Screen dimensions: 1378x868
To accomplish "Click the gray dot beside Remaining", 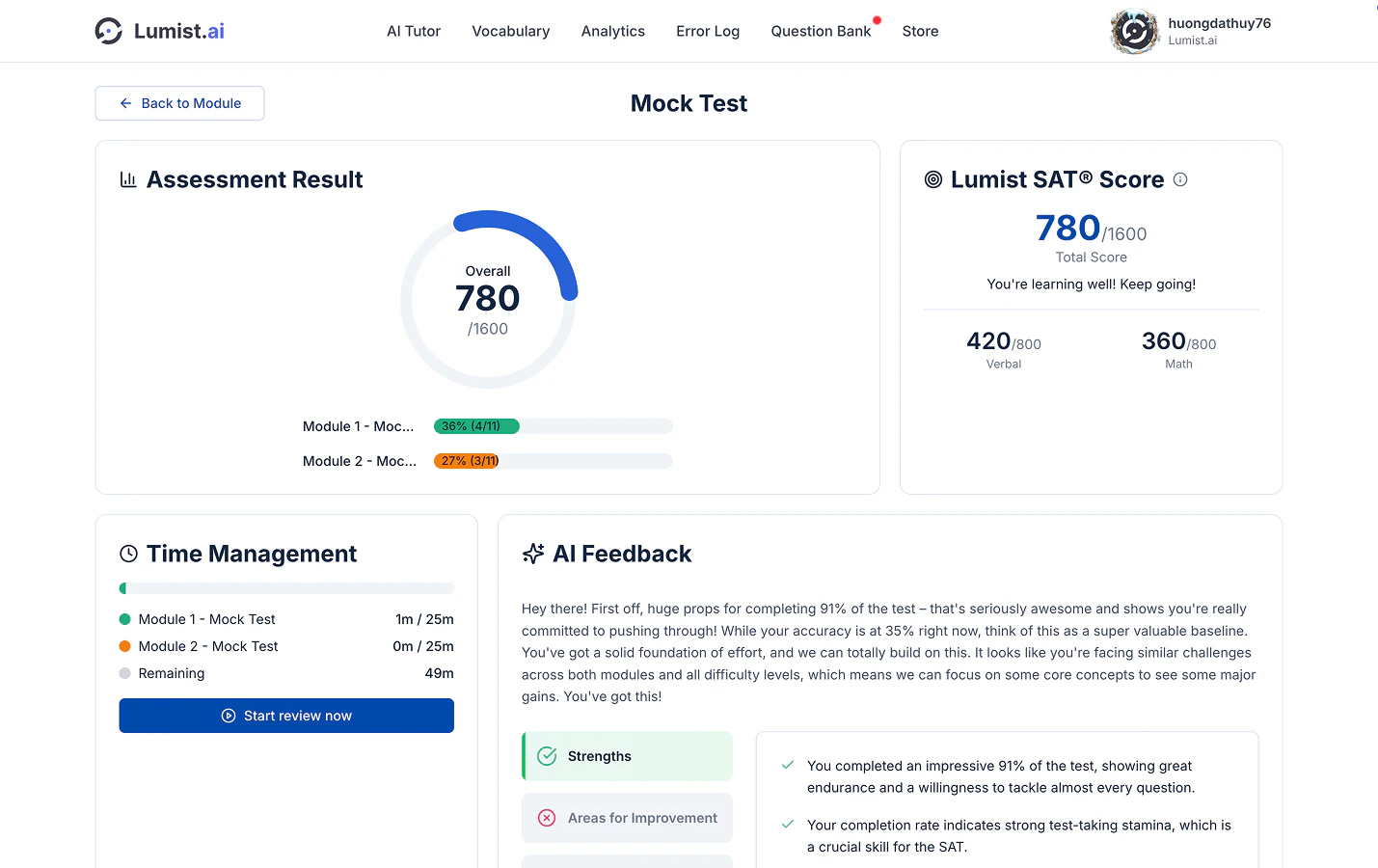I will click(x=124, y=673).
